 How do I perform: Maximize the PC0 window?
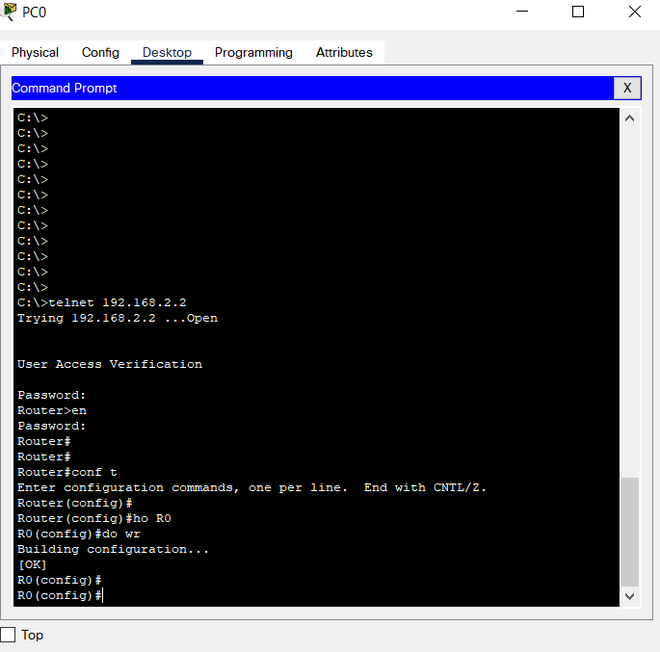tap(578, 12)
